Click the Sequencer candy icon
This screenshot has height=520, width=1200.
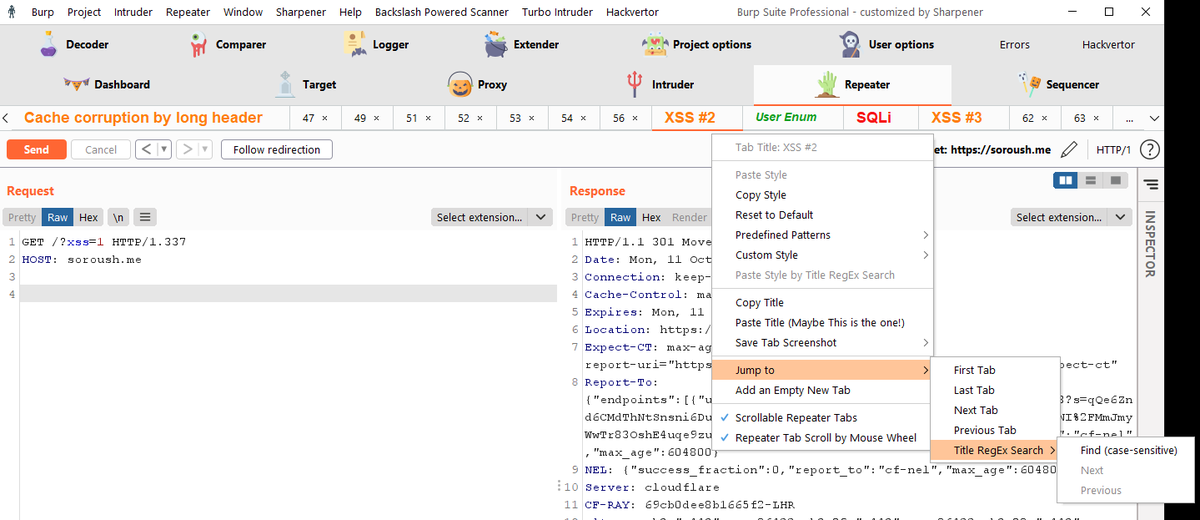pyautogui.click(x=1029, y=84)
